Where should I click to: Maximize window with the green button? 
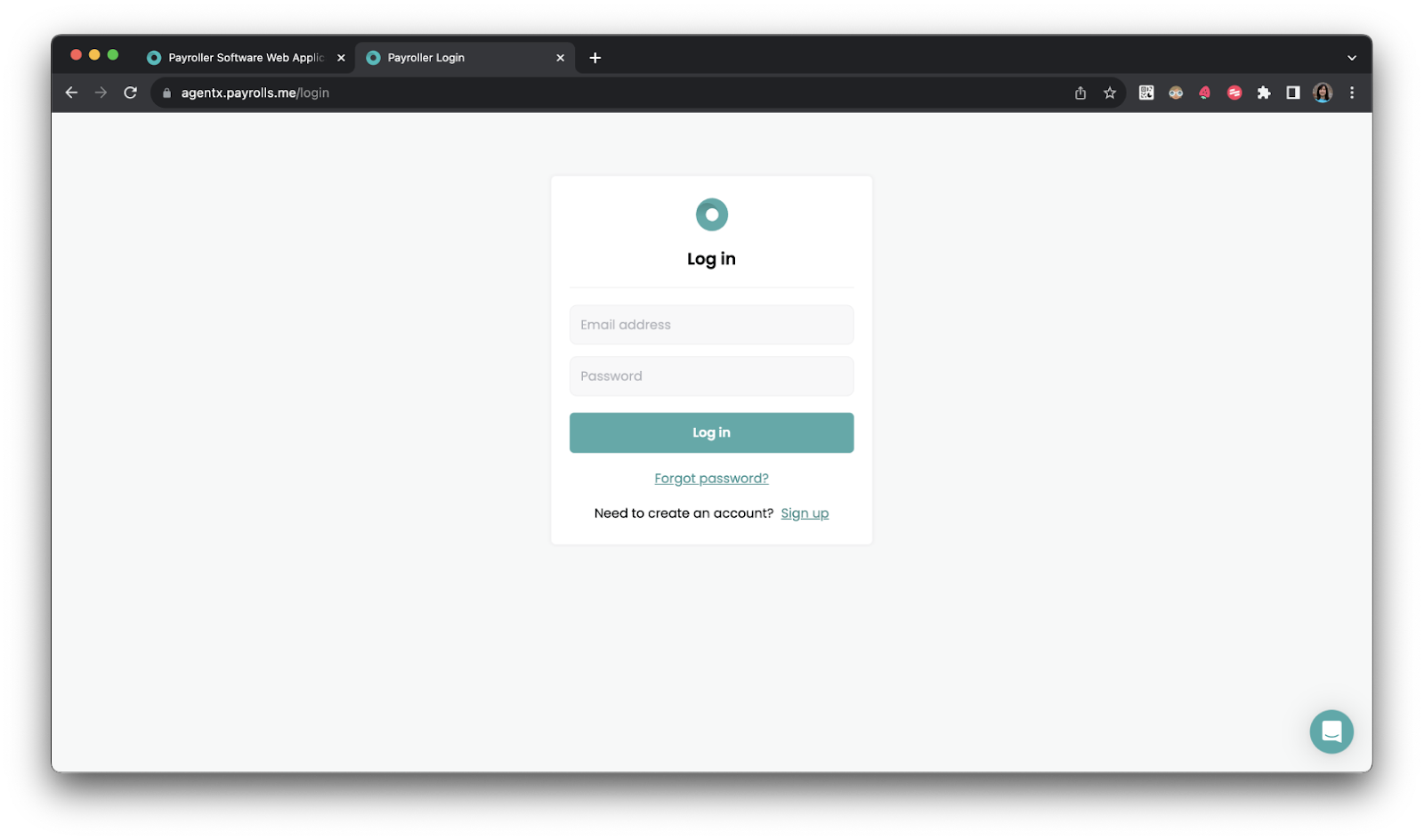(x=113, y=55)
